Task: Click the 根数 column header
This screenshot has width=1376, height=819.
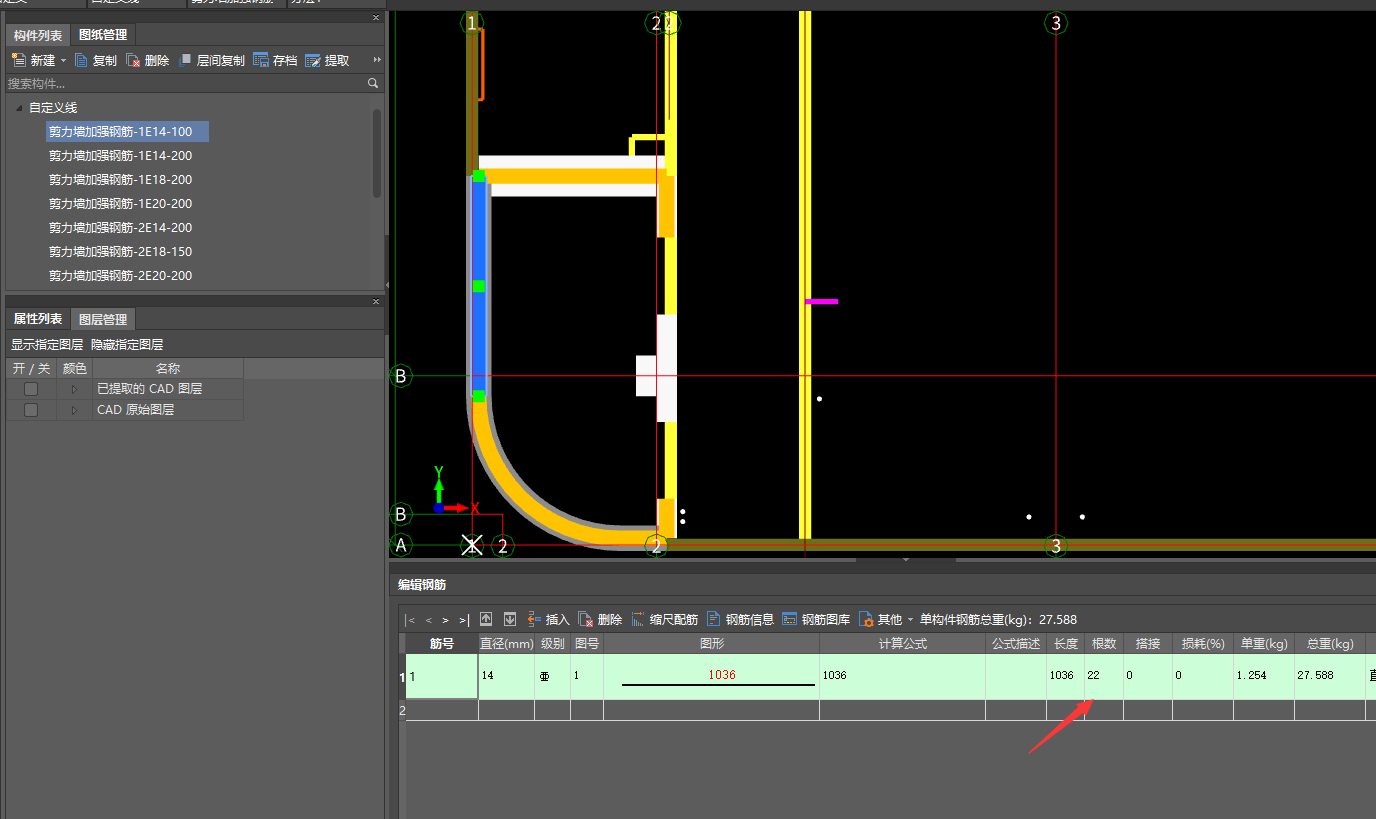Action: (x=1104, y=644)
